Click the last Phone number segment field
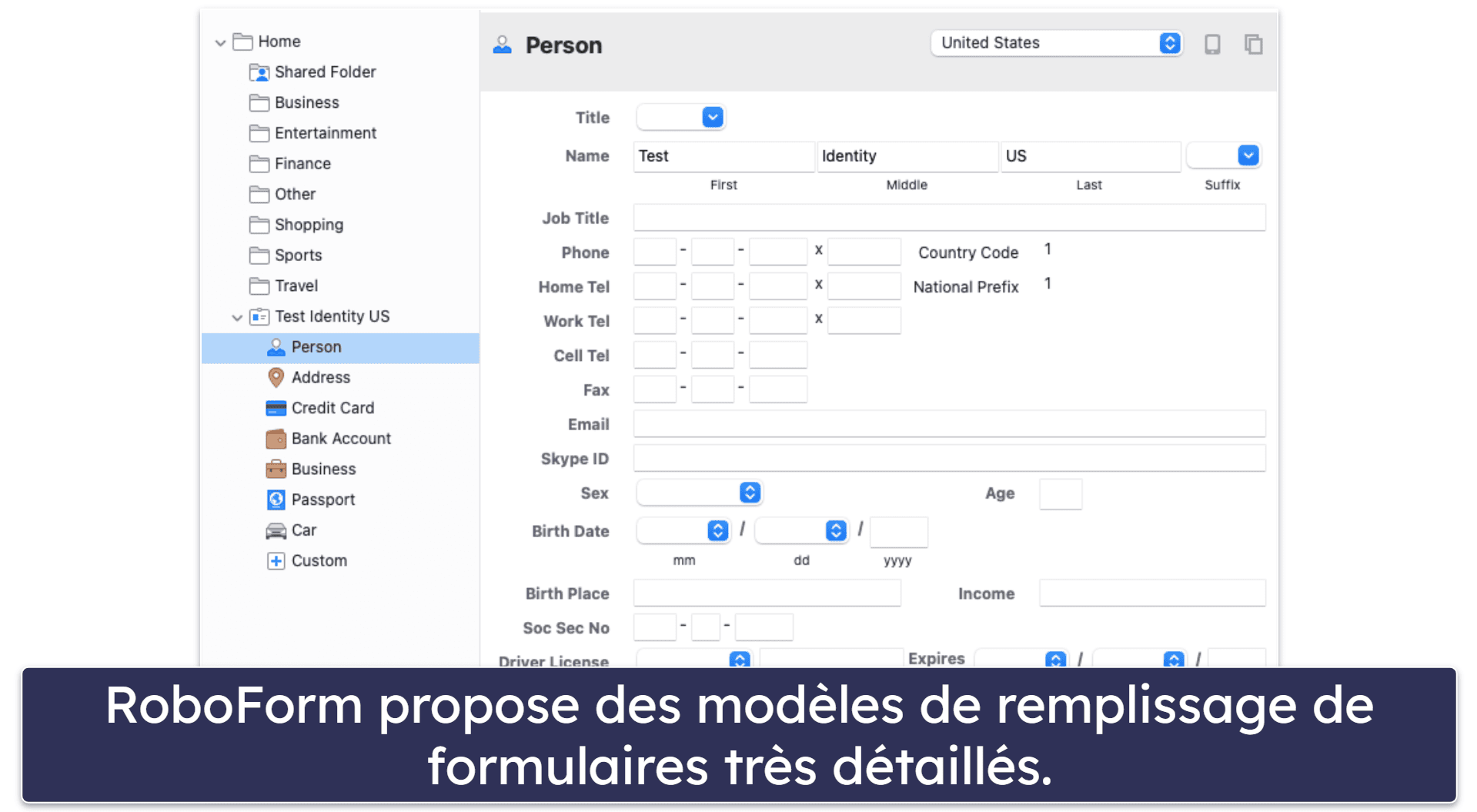The image size is (1477, 812). click(777, 252)
